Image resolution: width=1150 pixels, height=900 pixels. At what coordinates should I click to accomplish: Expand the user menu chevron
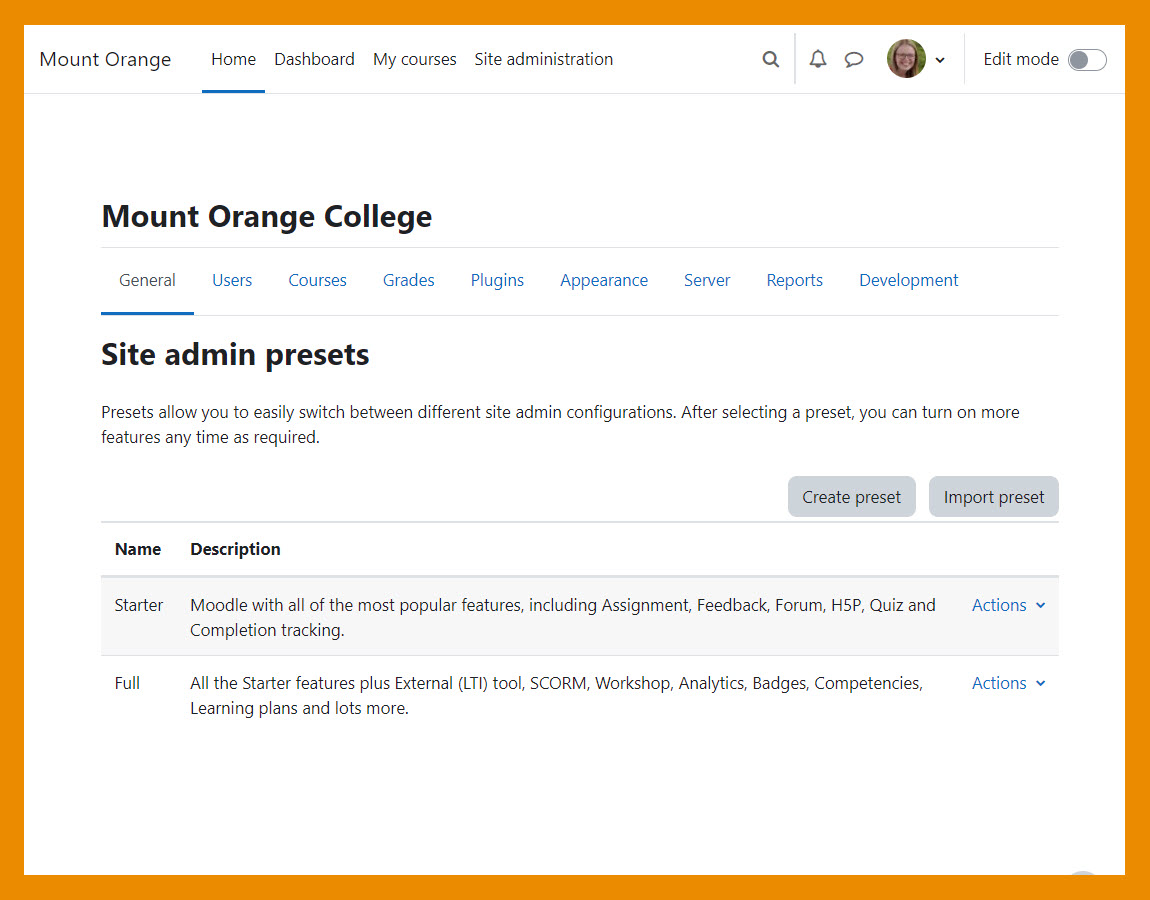pyautogui.click(x=940, y=60)
